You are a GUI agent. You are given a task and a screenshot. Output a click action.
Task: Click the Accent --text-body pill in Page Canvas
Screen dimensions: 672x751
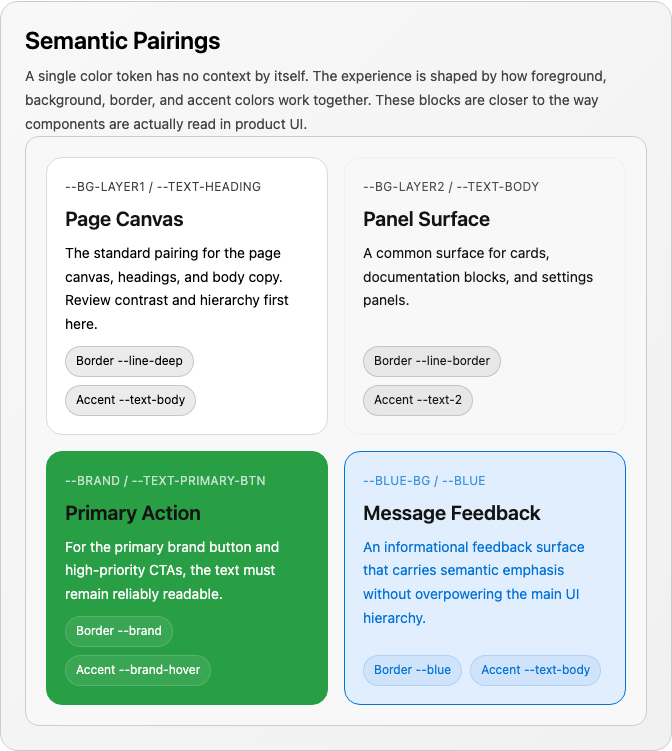130,400
